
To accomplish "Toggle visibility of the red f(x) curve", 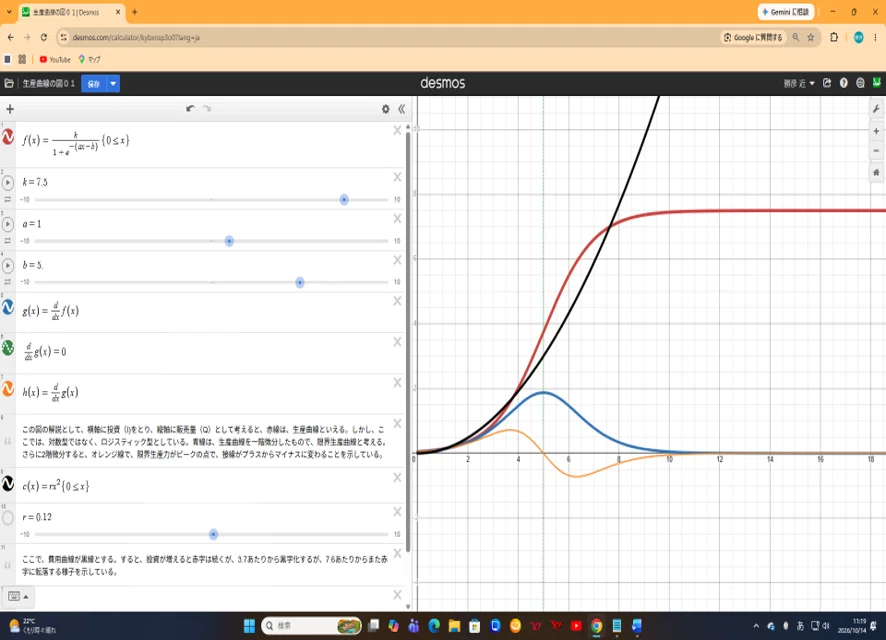I will pos(8,137).
